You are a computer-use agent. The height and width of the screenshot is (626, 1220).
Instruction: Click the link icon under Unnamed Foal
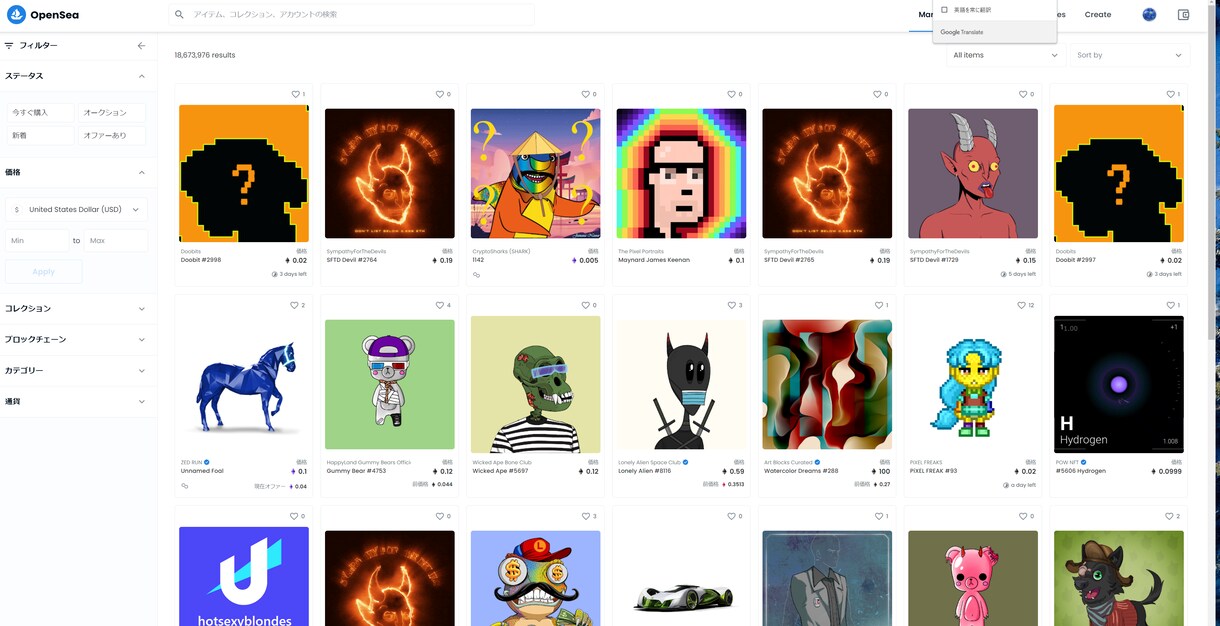185,486
